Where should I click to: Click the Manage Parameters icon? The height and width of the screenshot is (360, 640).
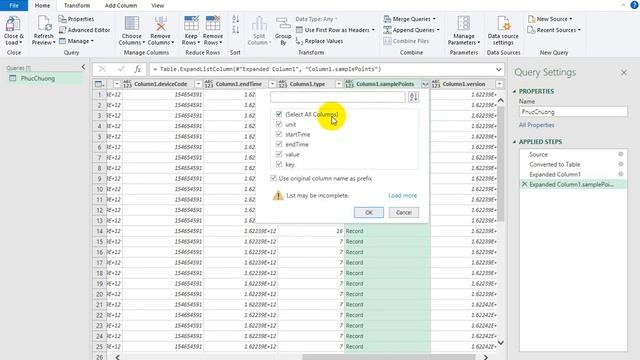tap(463, 24)
